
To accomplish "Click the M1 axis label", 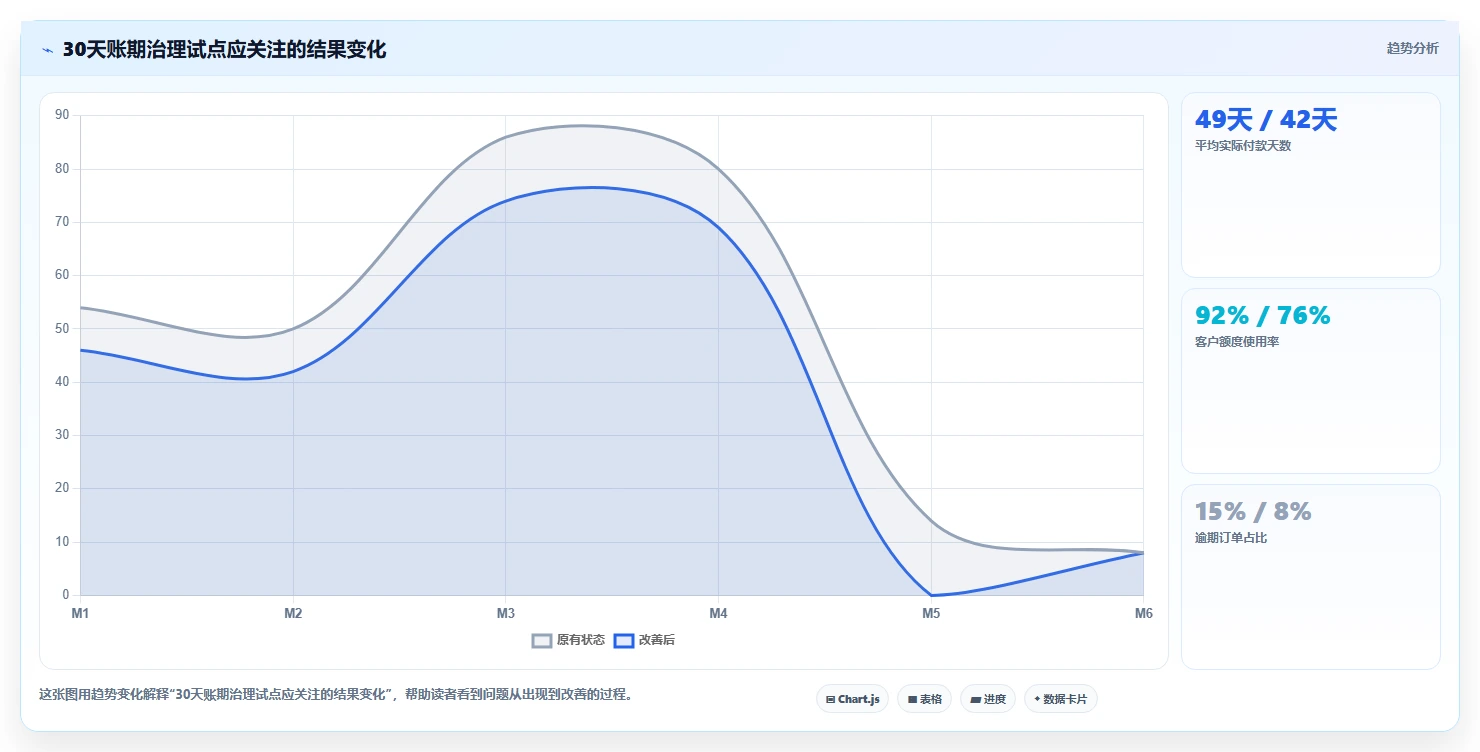I will tap(80, 614).
